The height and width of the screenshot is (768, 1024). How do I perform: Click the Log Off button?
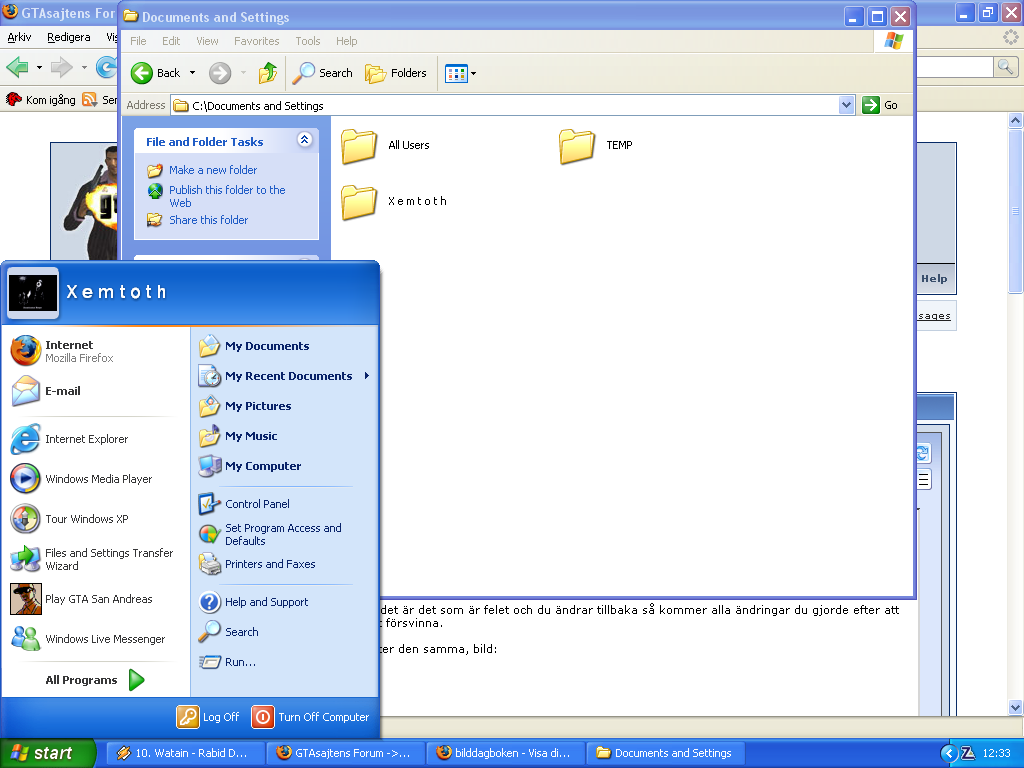pyautogui.click(x=208, y=717)
